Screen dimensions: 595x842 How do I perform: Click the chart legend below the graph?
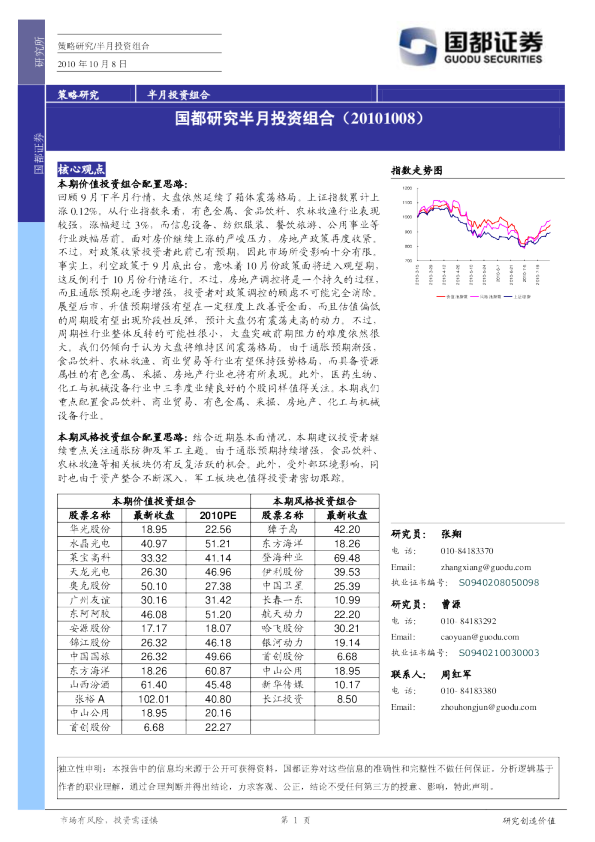(x=484, y=296)
